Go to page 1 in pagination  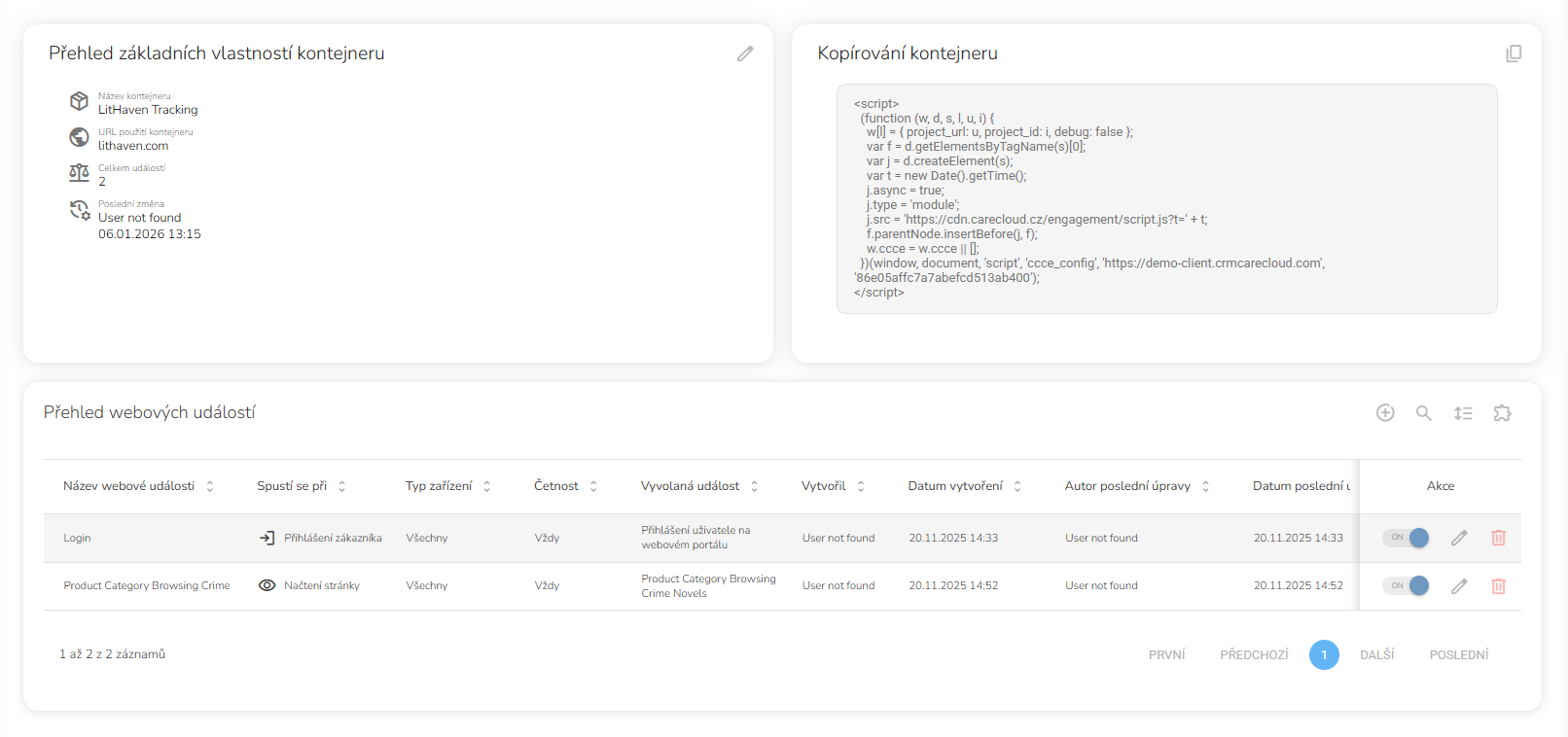coord(1324,655)
